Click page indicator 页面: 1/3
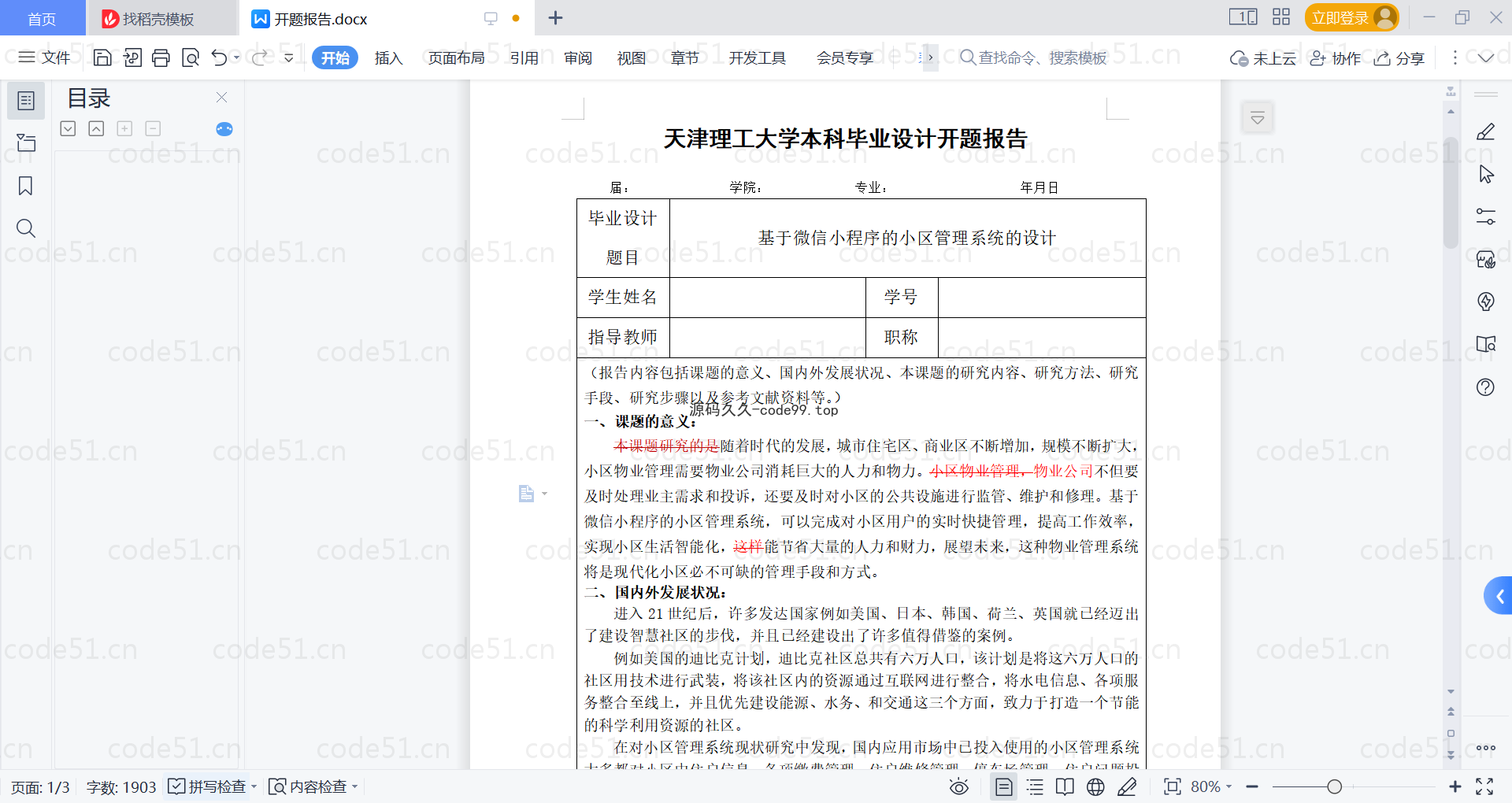The image size is (1512, 803). 40,787
